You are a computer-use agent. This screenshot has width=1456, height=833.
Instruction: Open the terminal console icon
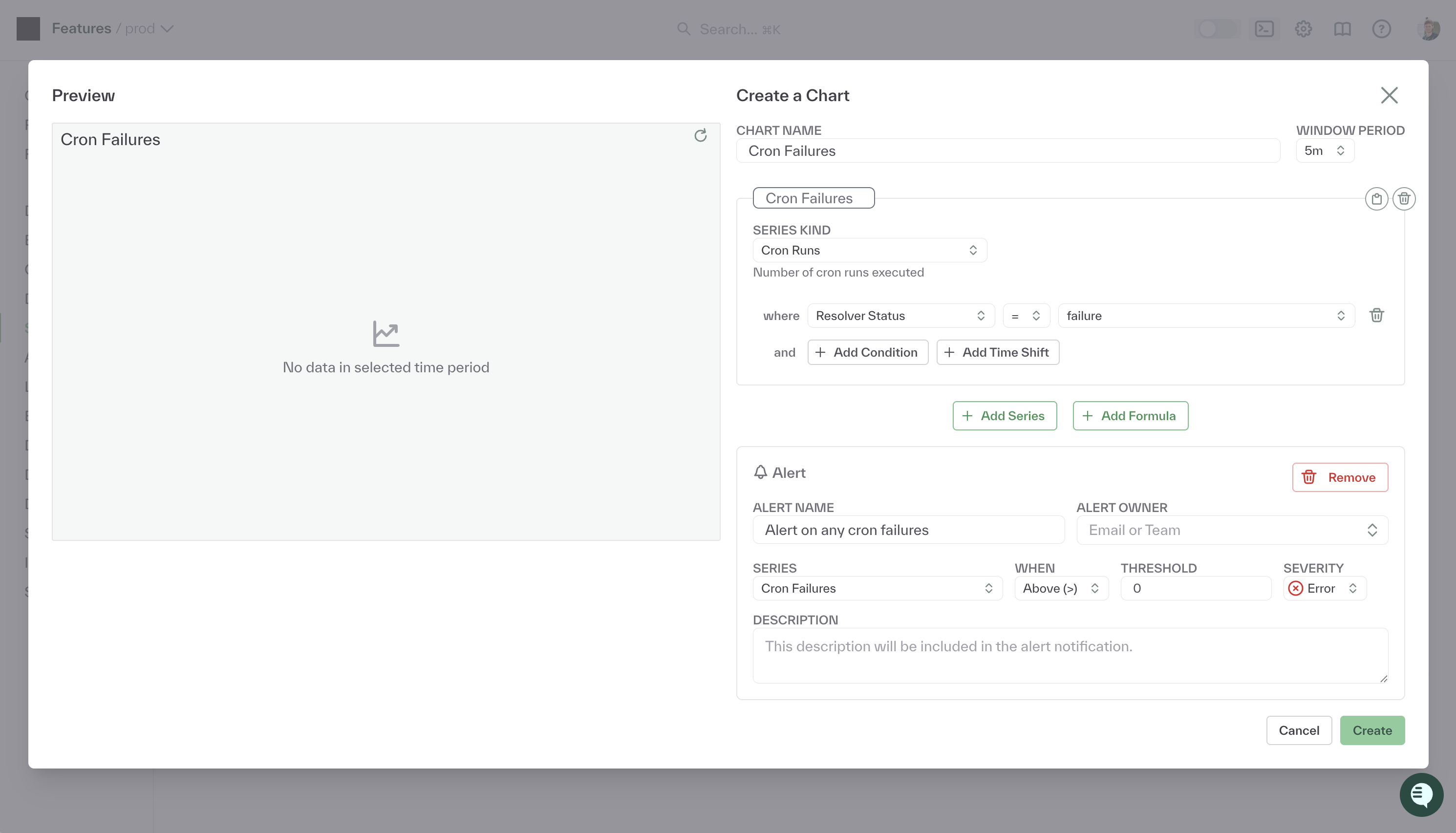(x=1264, y=29)
